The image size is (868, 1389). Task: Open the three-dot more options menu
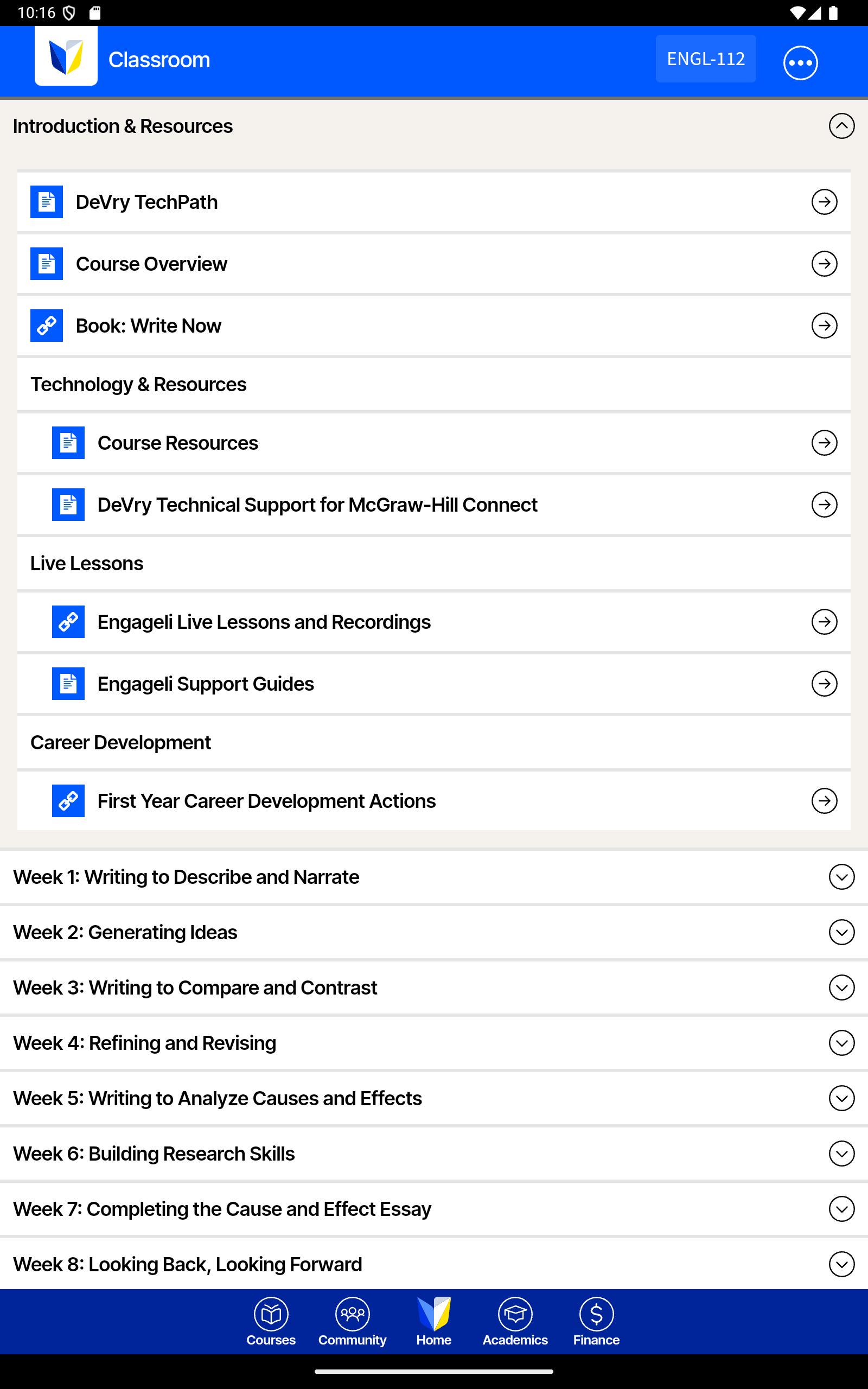pos(800,62)
